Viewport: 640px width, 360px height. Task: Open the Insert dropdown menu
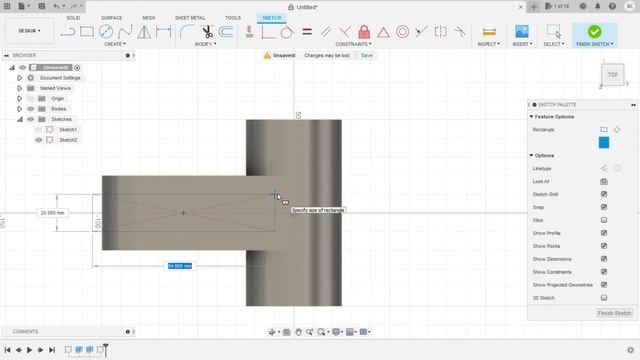coord(522,44)
